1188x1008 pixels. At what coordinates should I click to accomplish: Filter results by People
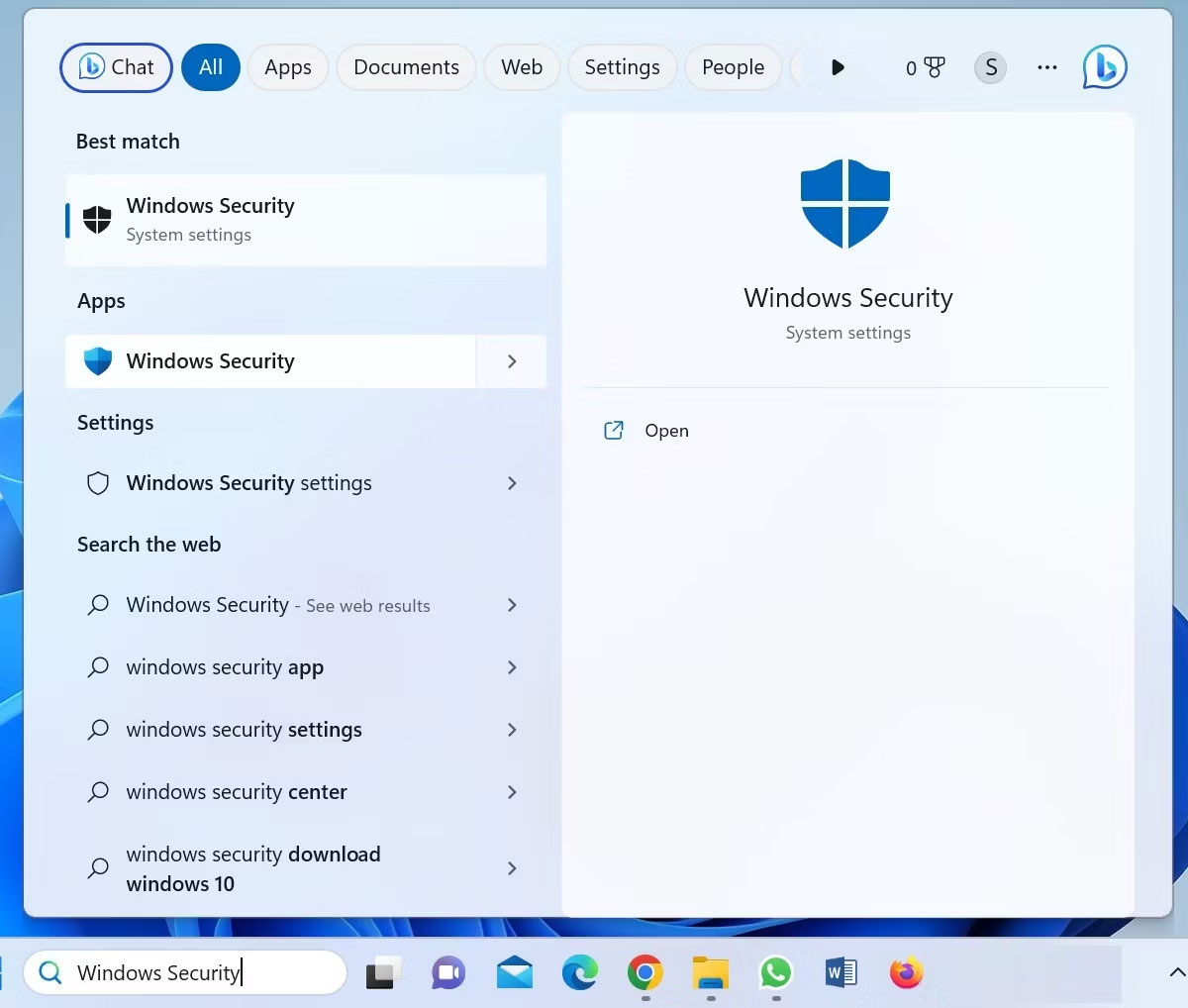[x=733, y=67]
